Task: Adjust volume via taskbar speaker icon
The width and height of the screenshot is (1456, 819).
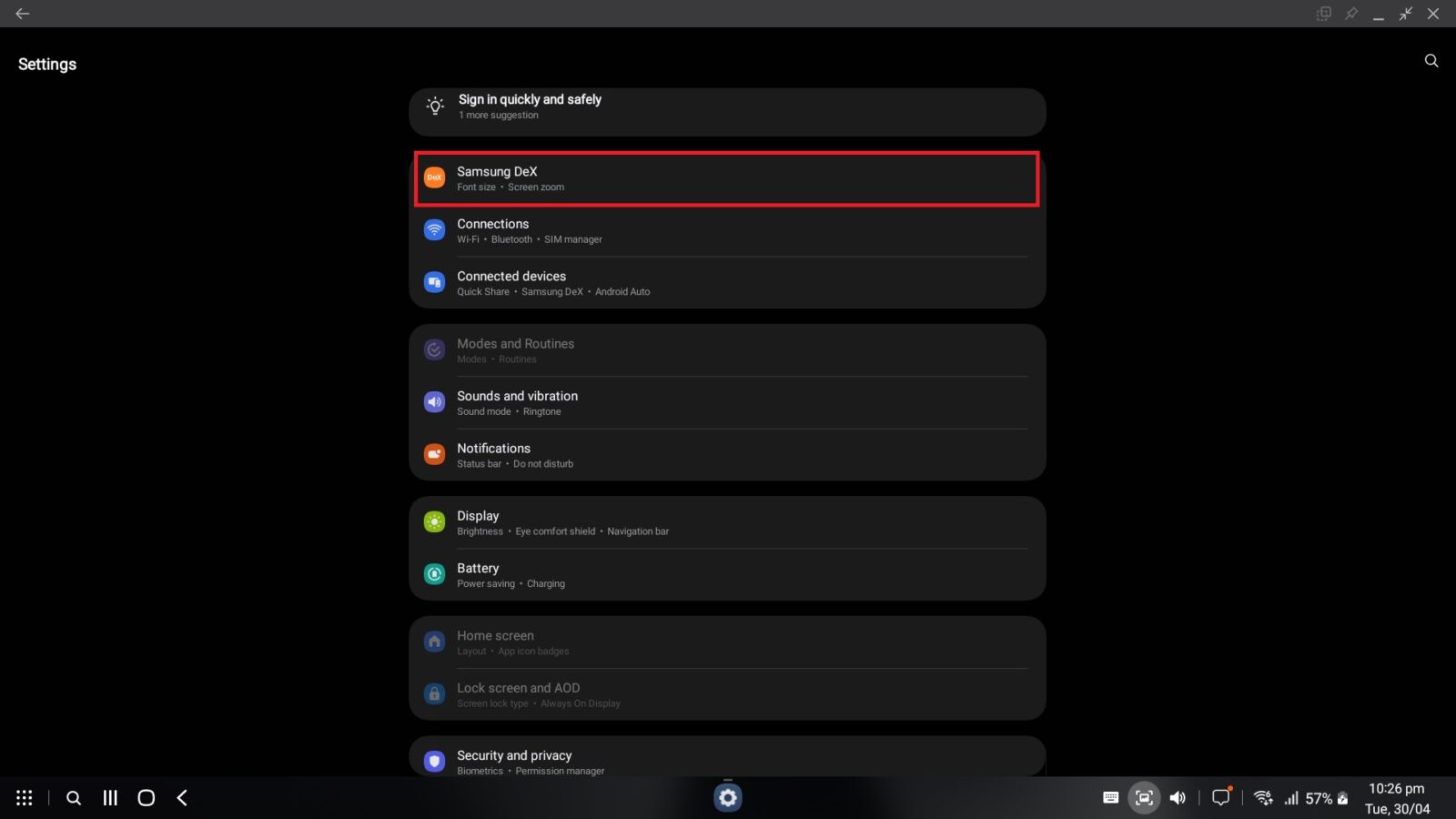Action: 1178,797
